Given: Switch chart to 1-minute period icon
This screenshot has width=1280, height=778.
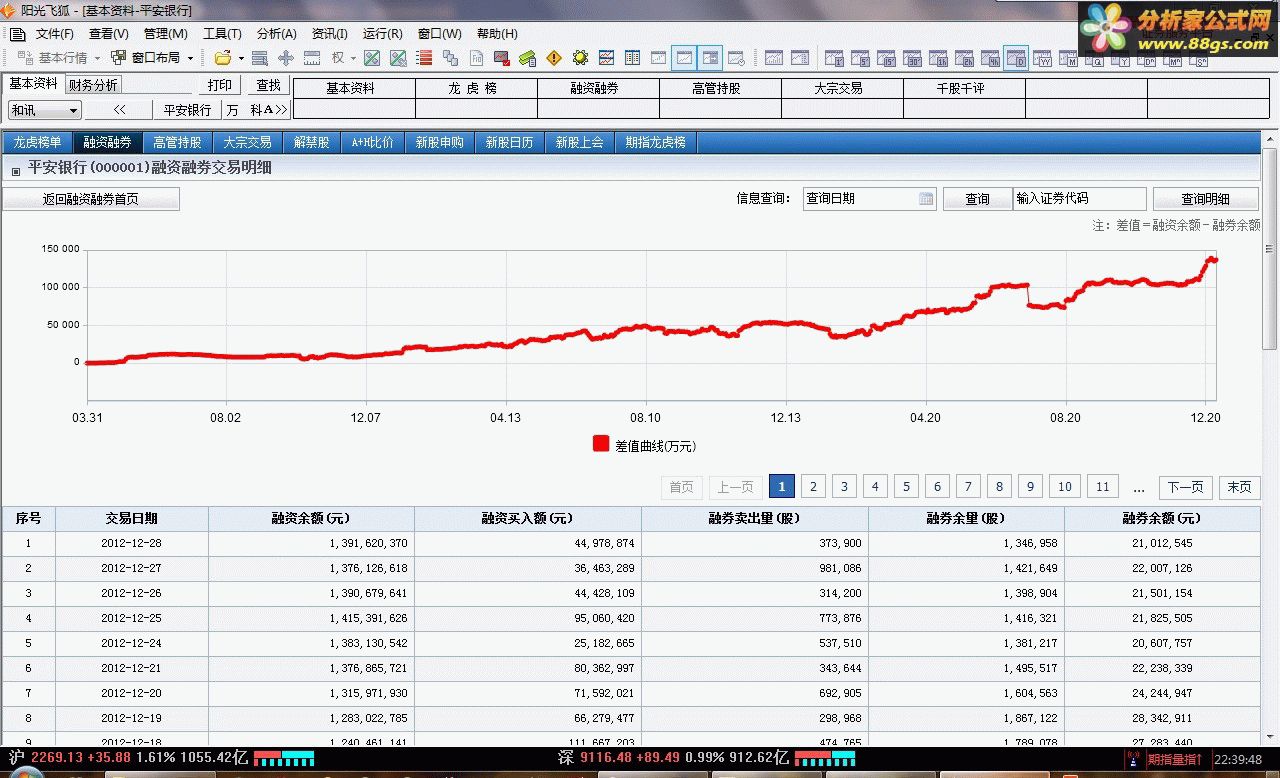Looking at the screenshot, I should click(833, 58).
